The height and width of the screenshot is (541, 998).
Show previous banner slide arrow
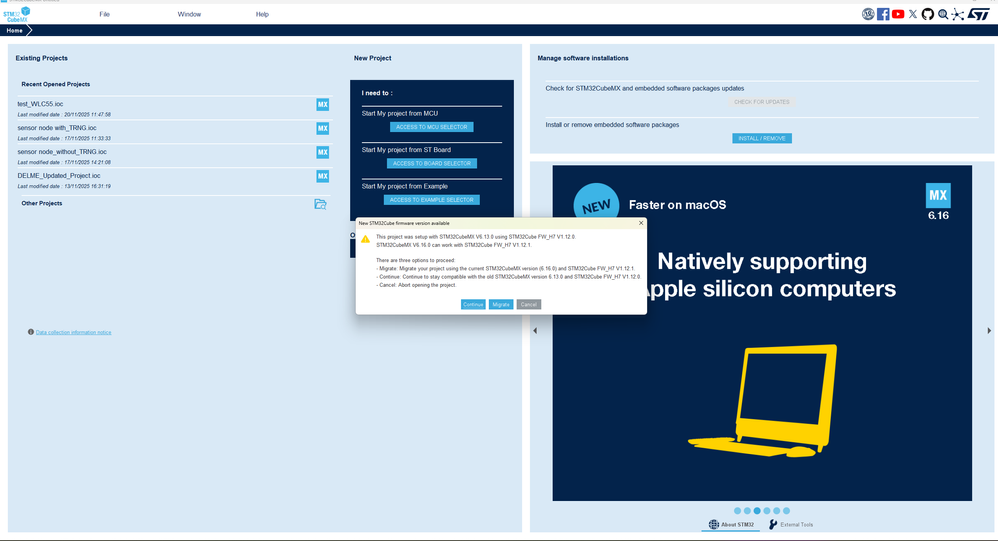535,331
